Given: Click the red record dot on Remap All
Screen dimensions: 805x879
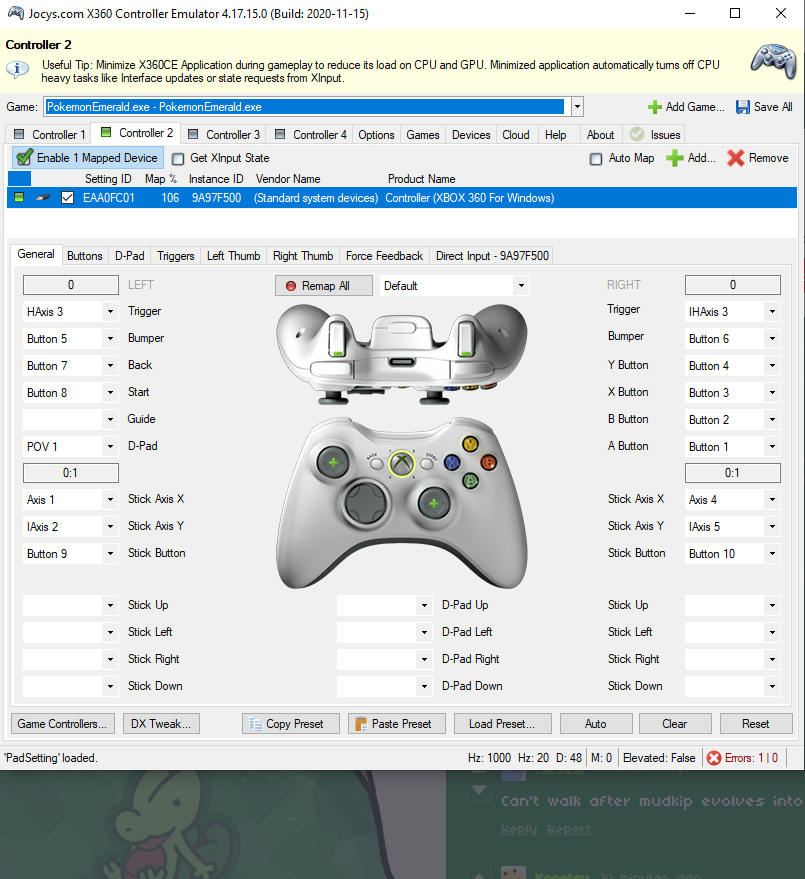Looking at the screenshot, I should pos(290,286).
